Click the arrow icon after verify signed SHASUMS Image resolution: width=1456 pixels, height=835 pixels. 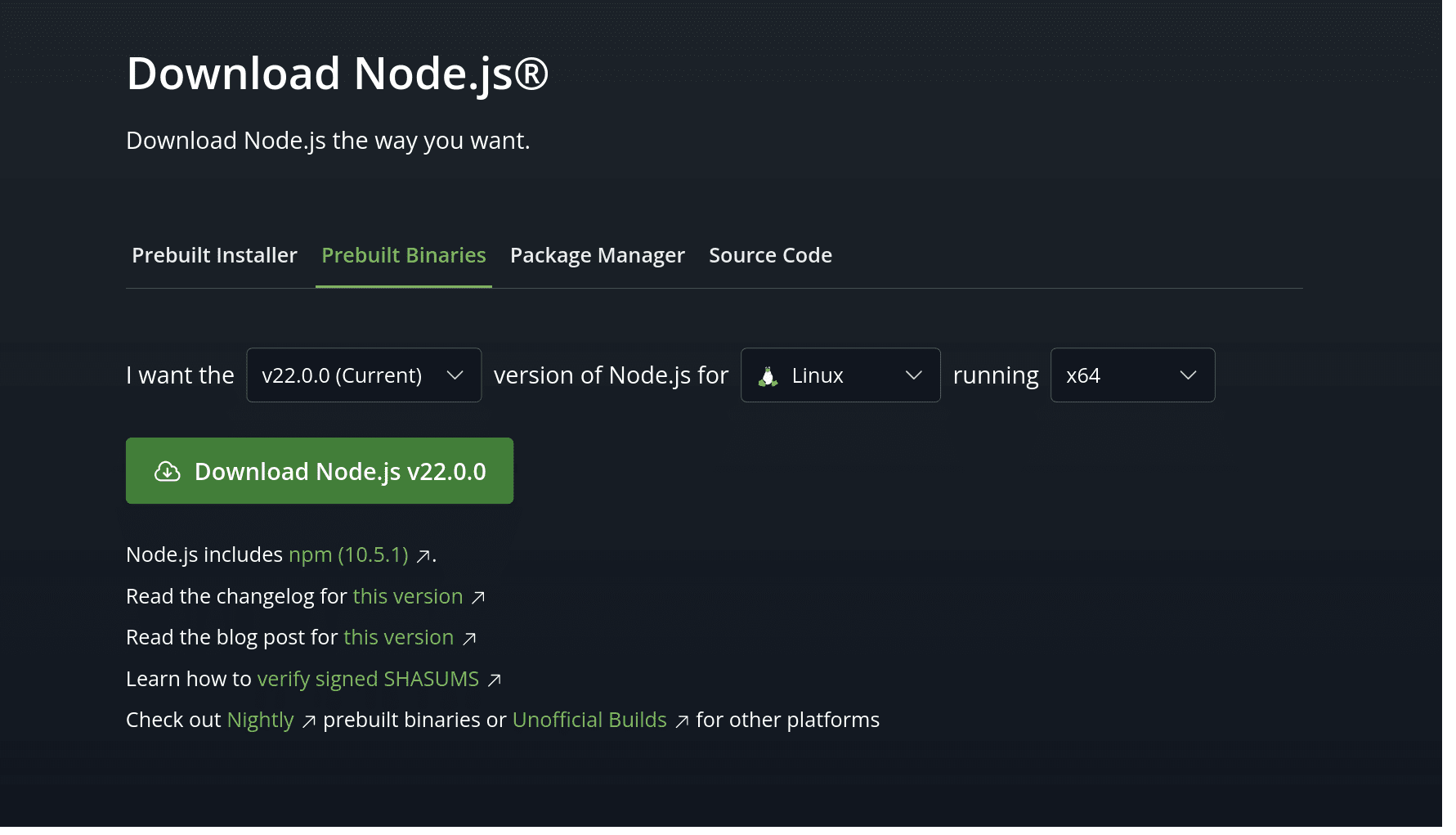tap(495, 680)
